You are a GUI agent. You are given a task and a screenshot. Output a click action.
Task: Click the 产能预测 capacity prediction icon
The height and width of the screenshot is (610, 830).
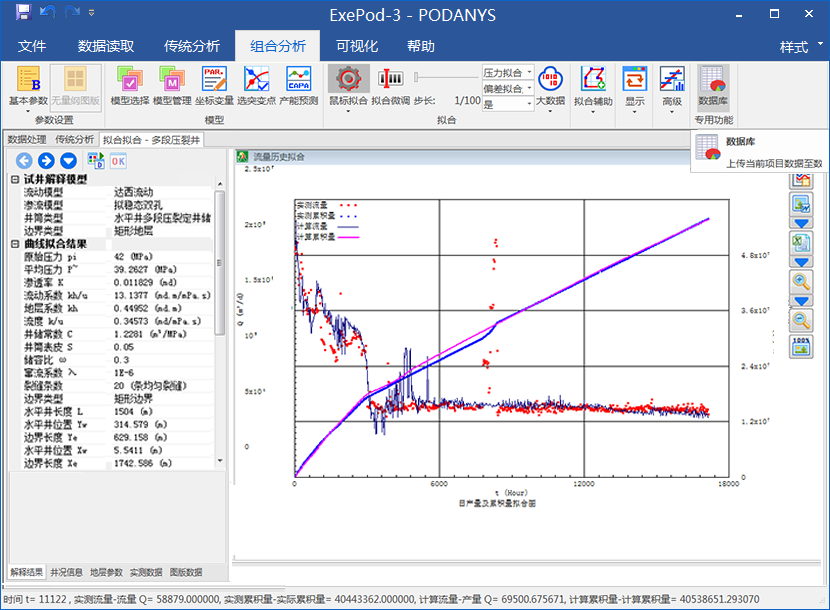298,81
